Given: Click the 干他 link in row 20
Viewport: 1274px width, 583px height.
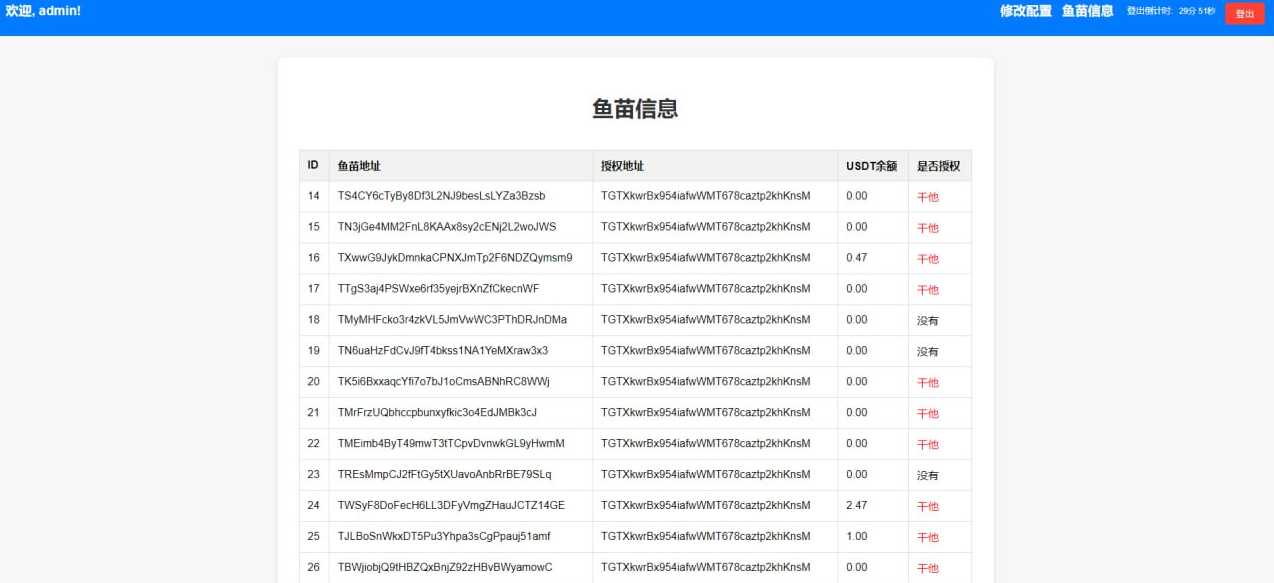Looking at the screenshot, I should (928, 383).
